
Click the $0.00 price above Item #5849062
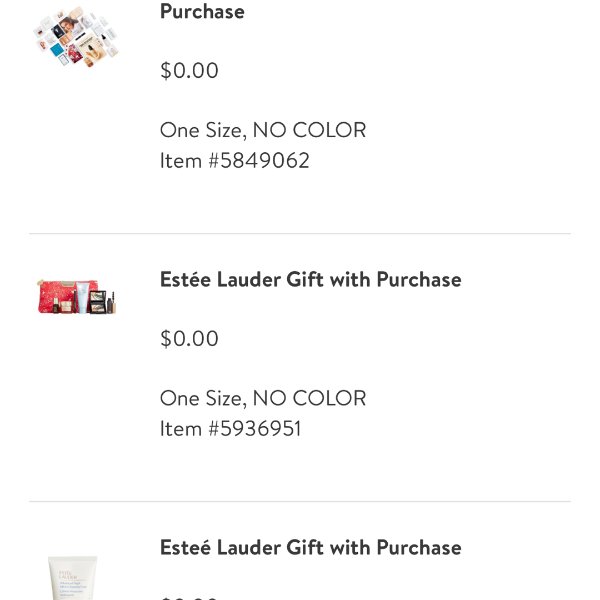point(189,71)
